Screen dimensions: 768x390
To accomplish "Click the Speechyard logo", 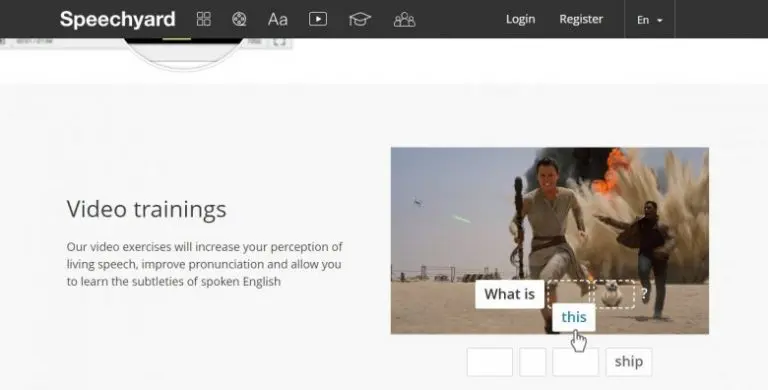I will click(x=118, y=20).
